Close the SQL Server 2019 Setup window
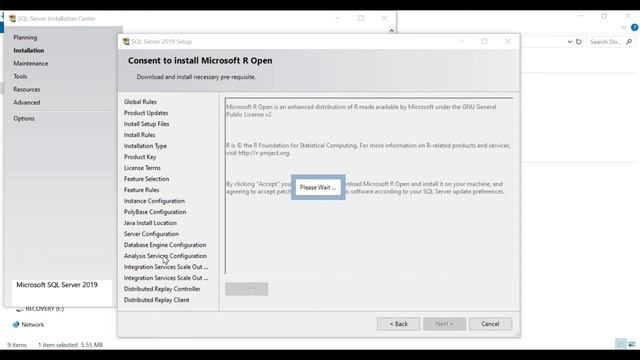This screenshot has width=640, height=360. pyautogui.click(x=508, y=41)
